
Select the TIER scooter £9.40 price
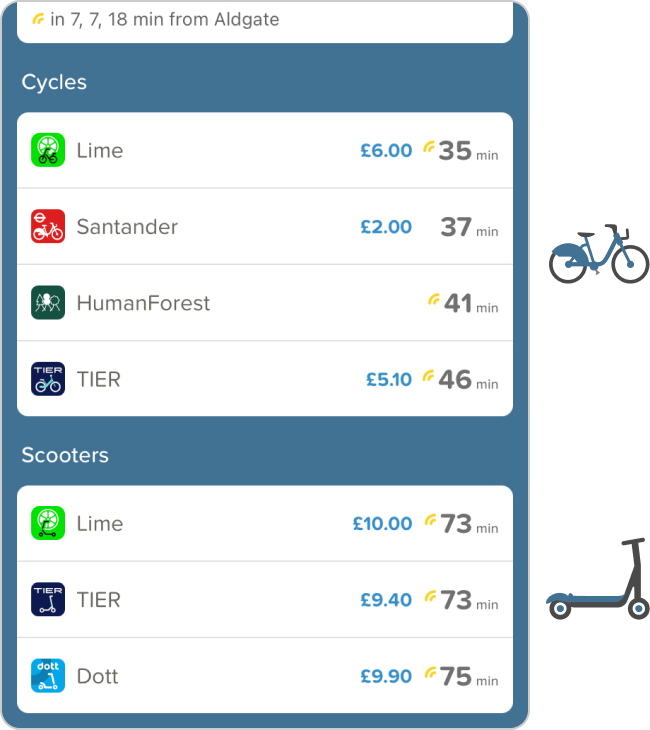(386, 600)
